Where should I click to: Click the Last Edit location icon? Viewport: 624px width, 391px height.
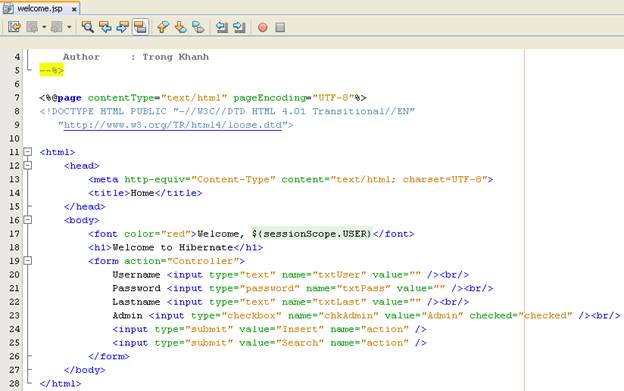point(14,27)
